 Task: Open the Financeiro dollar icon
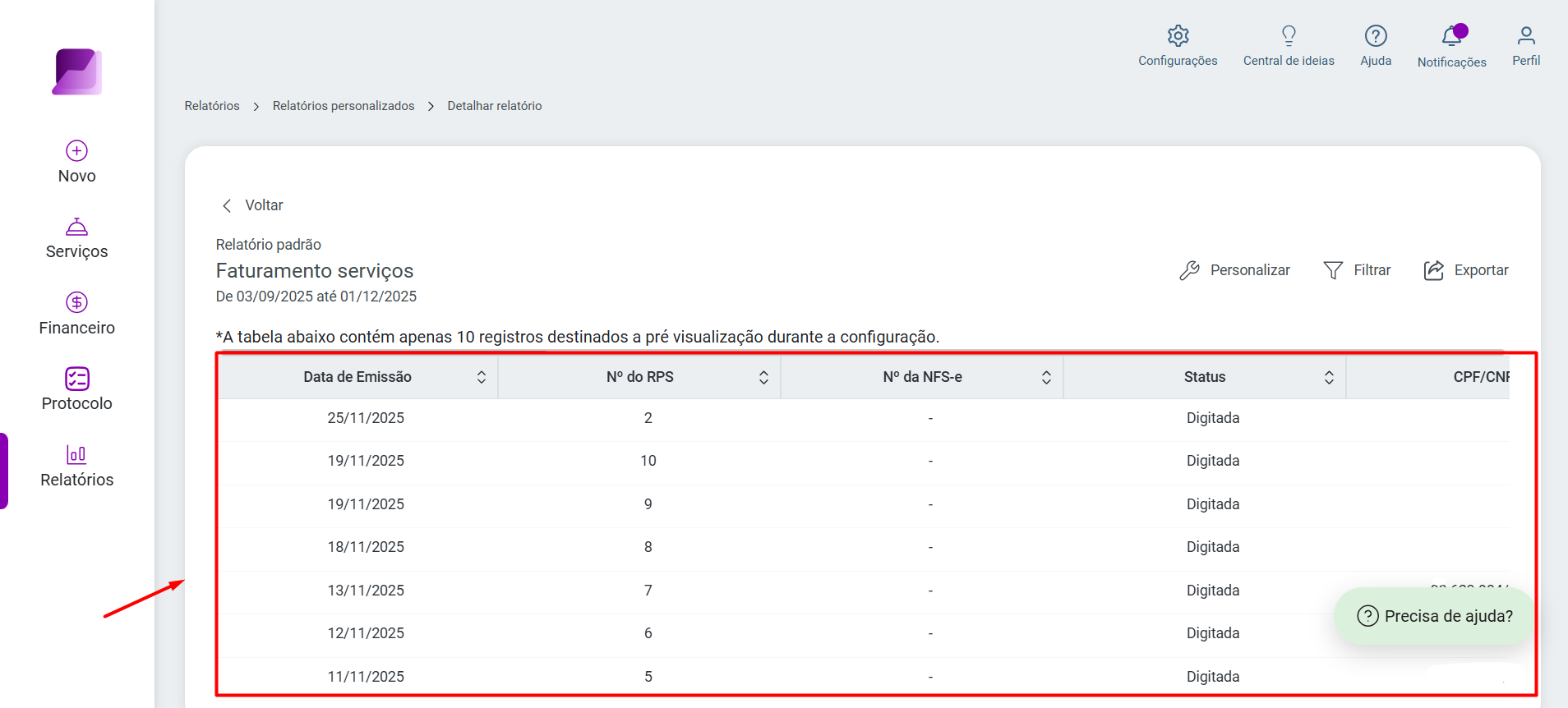click(x=77, y=302)
